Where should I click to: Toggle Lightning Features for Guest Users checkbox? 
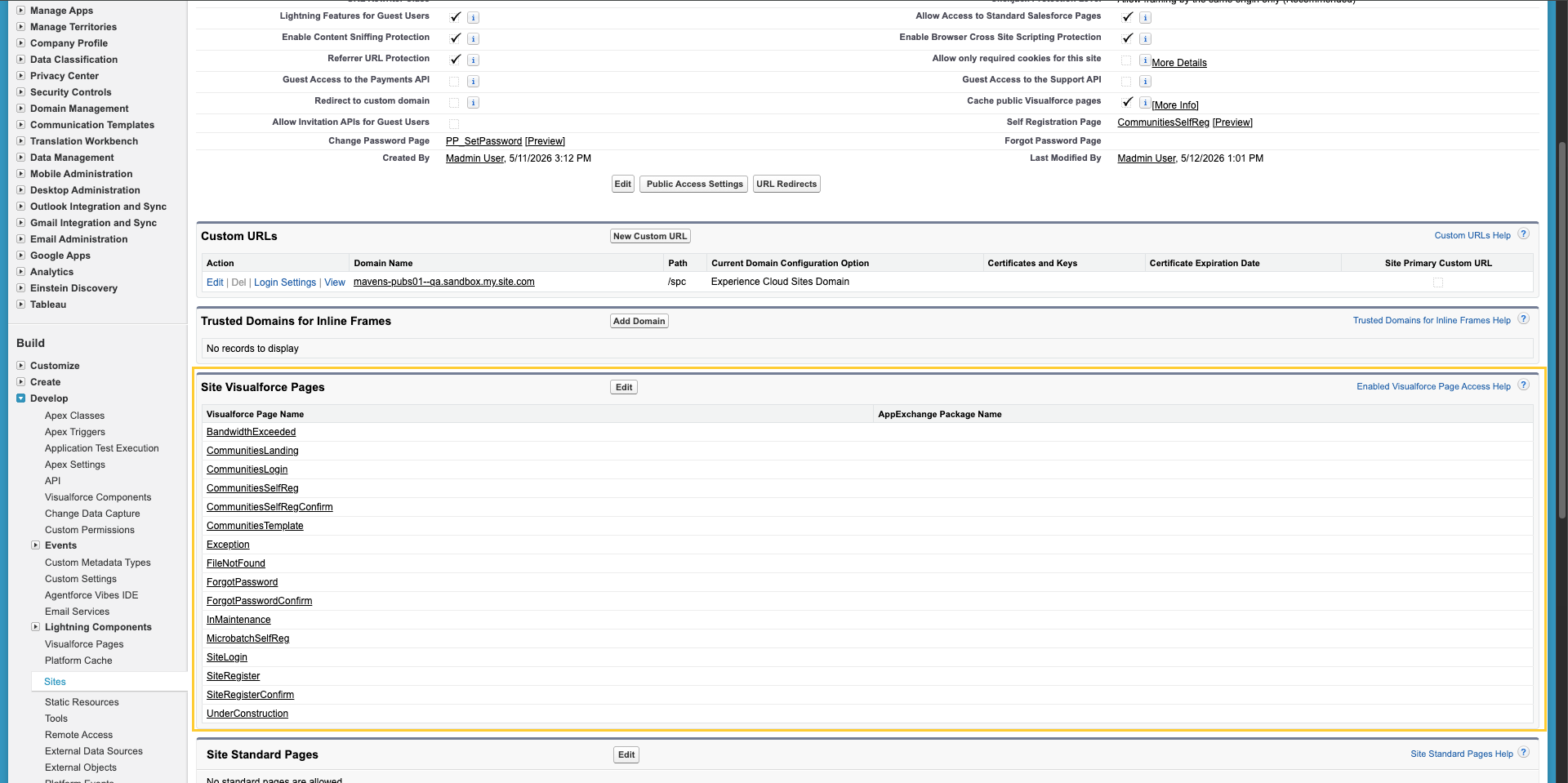pyautogui.click(x=455, y=16)
